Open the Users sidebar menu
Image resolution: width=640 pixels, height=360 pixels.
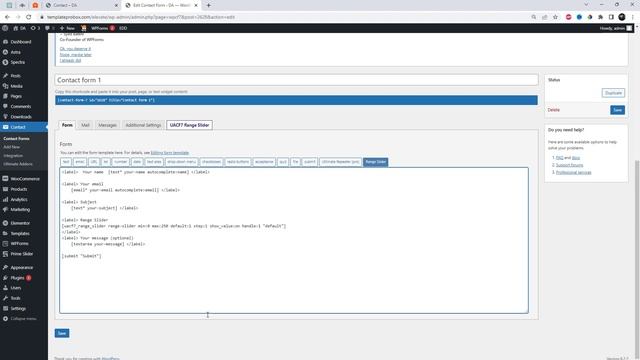[x=16, y=288]
